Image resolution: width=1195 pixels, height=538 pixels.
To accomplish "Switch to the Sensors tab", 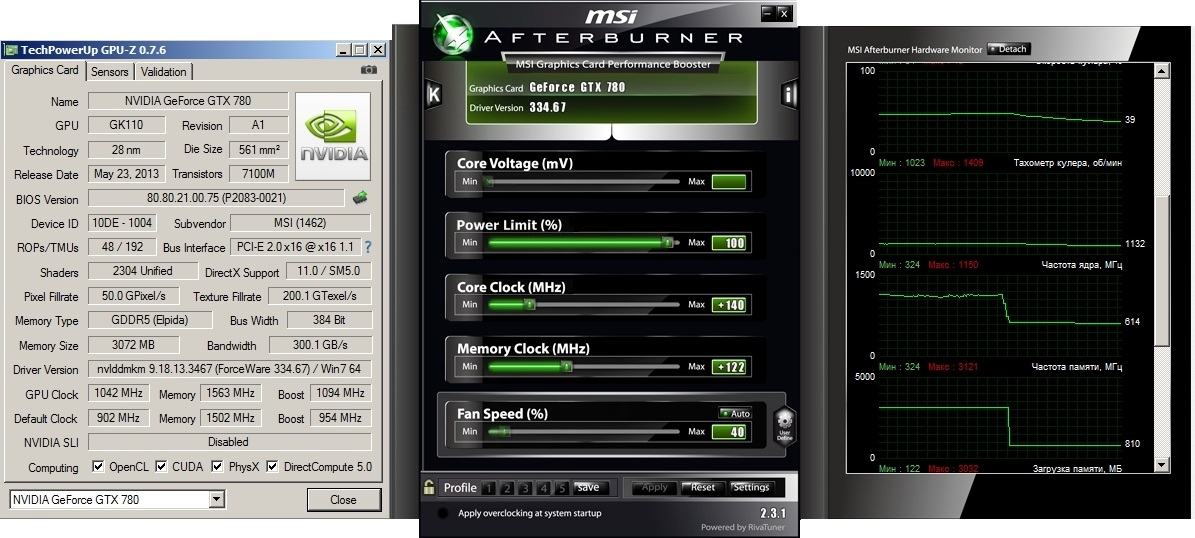I will tap(110, 72).
